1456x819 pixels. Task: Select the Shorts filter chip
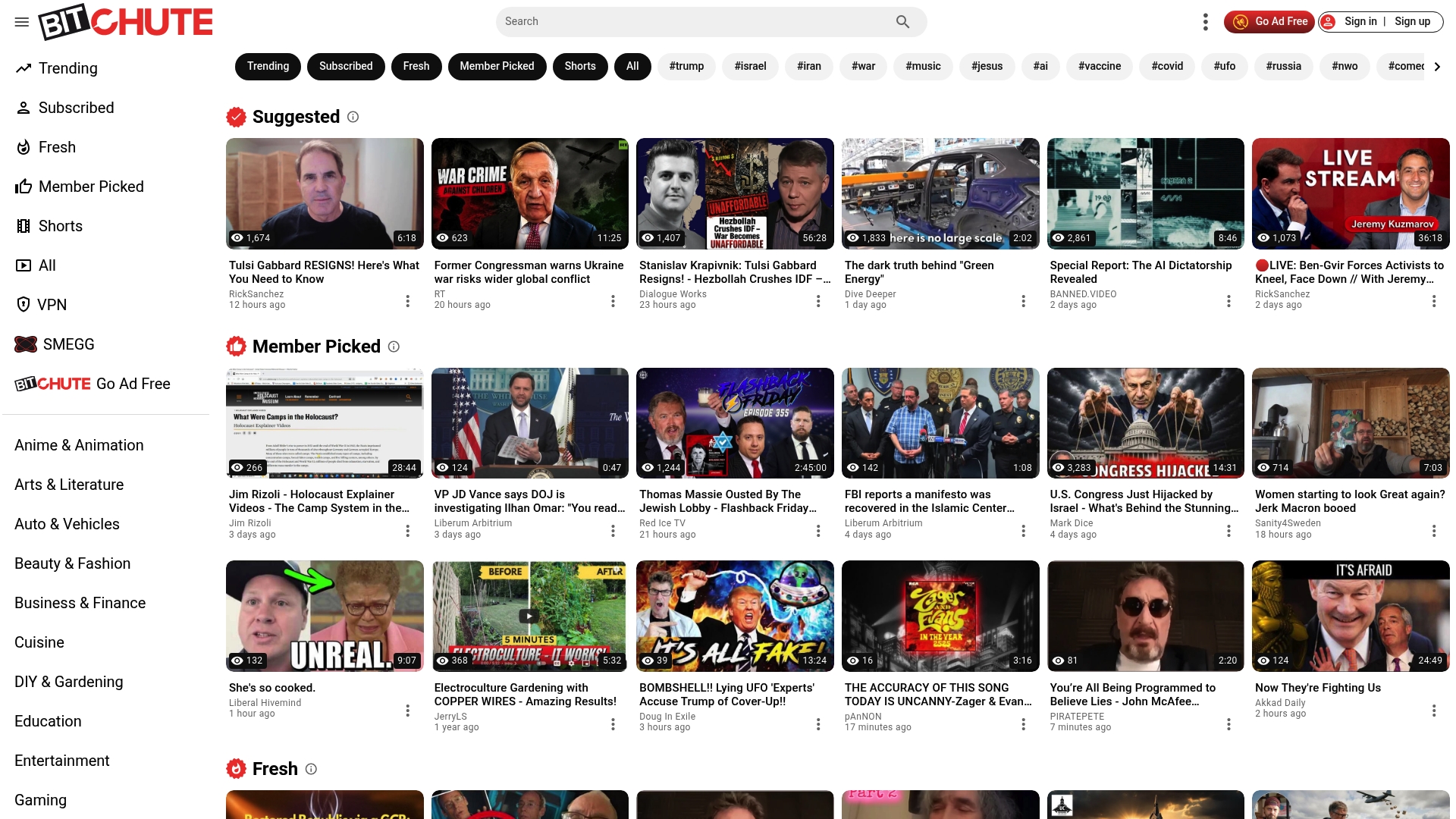(x=580, y=67)
